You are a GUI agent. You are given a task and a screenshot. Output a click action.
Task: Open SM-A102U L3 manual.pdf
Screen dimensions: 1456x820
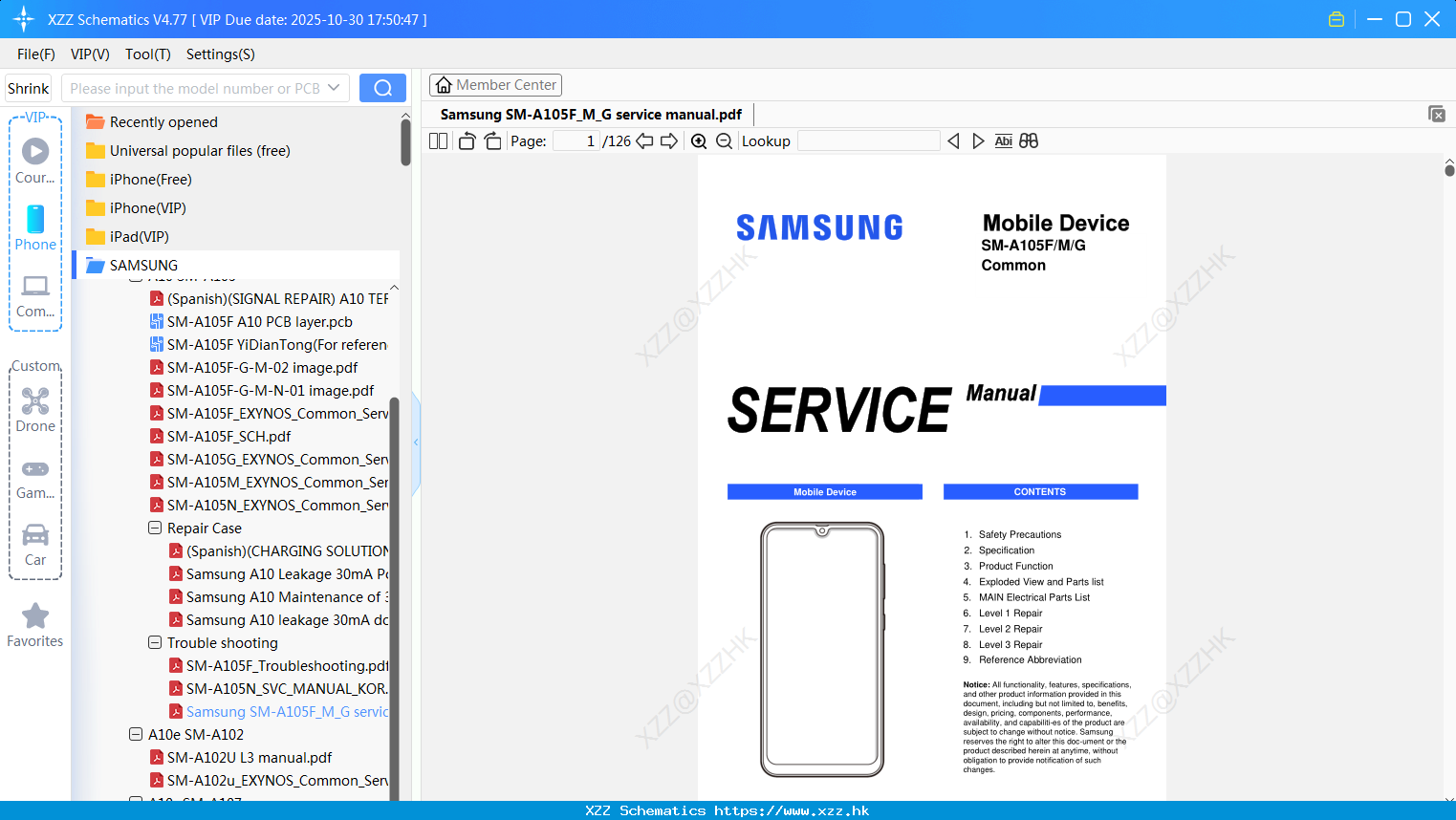click(250, 757)
